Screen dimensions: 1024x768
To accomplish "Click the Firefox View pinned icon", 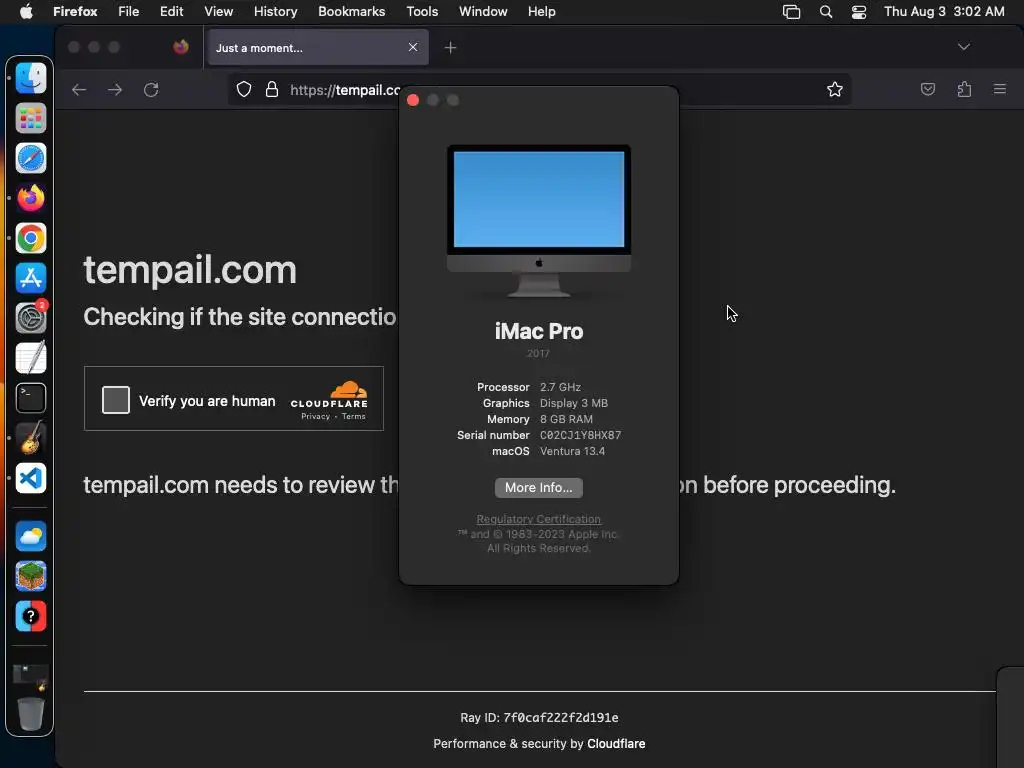I will 181,47.
